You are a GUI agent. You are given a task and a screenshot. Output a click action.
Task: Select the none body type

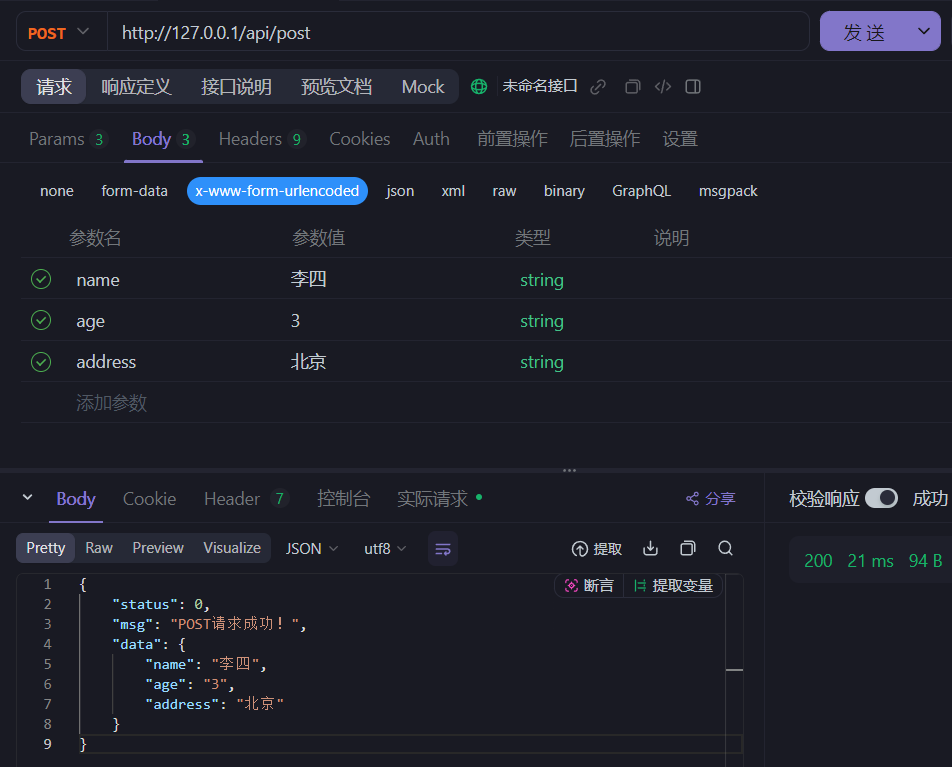pyautogui.click(x=57, y=191)
